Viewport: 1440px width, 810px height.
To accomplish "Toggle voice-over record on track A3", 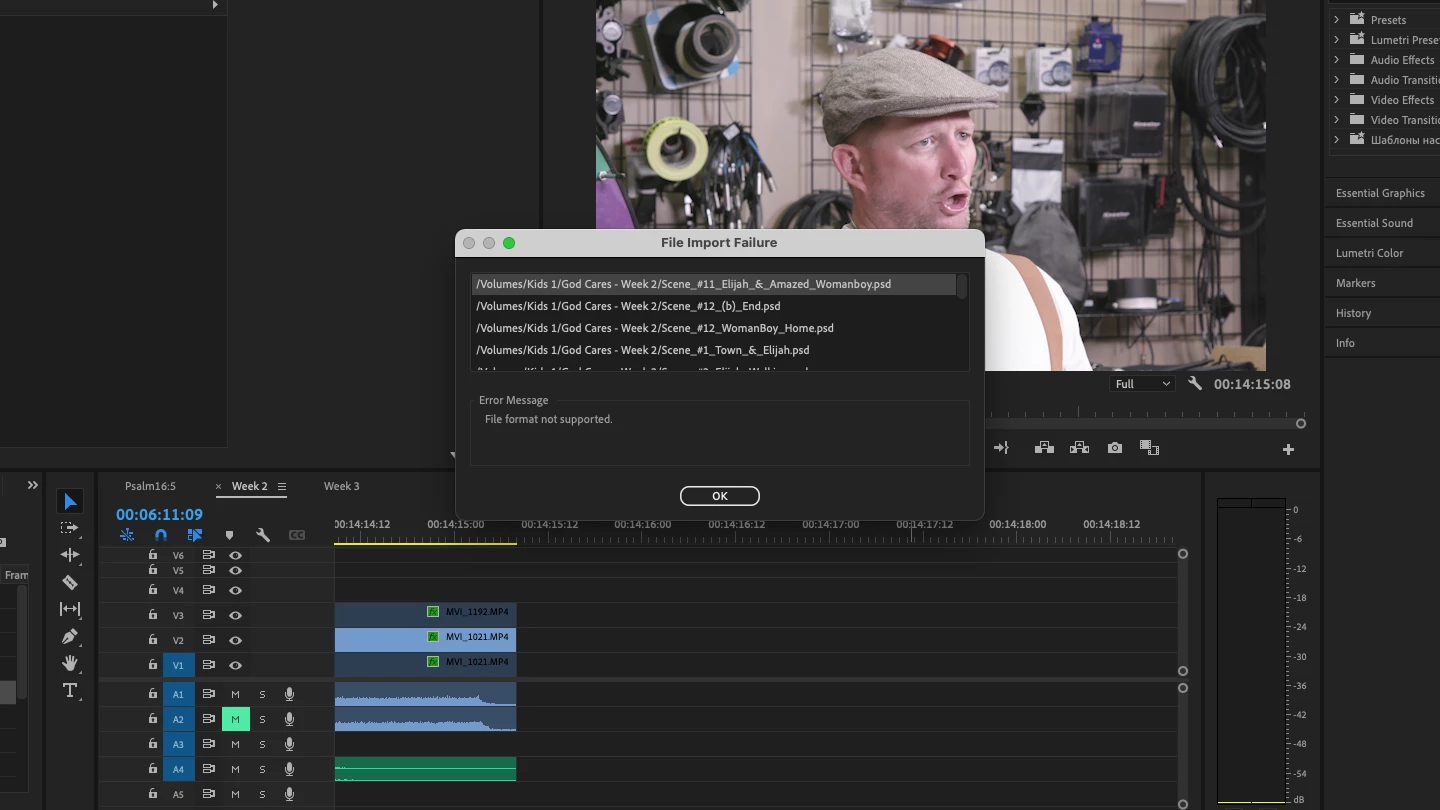I will click(289, 744).
